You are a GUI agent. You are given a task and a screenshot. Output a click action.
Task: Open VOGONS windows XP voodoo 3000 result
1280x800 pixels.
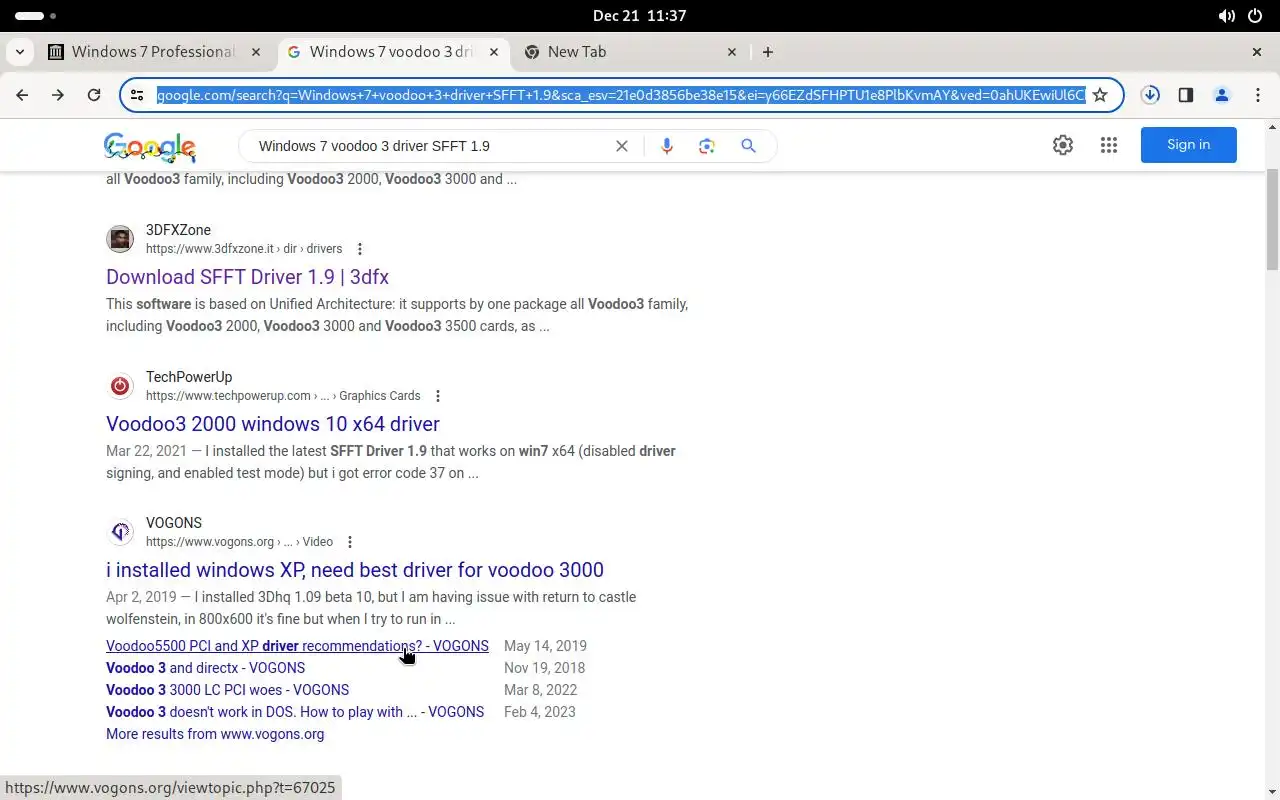pos(355,570)
